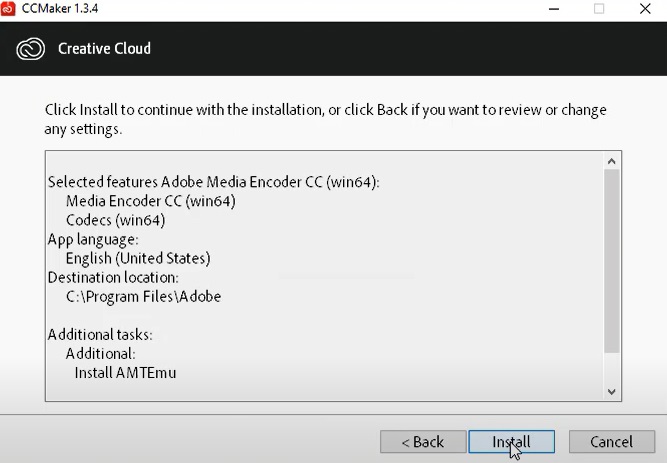Go back with the Back button

[x=422, y=441]
